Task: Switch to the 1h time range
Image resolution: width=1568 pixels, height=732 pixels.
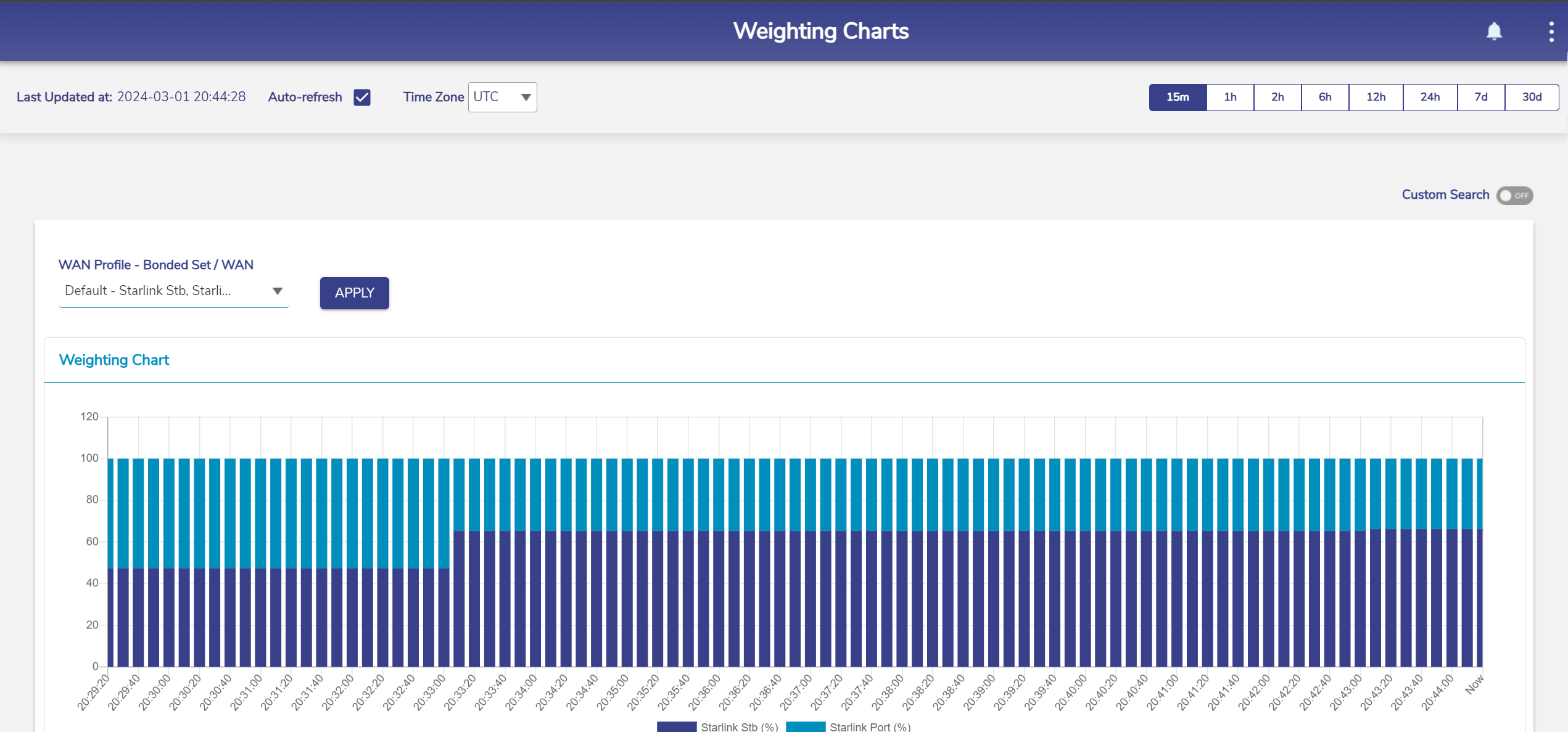Action: click(x=1230, y=98)
